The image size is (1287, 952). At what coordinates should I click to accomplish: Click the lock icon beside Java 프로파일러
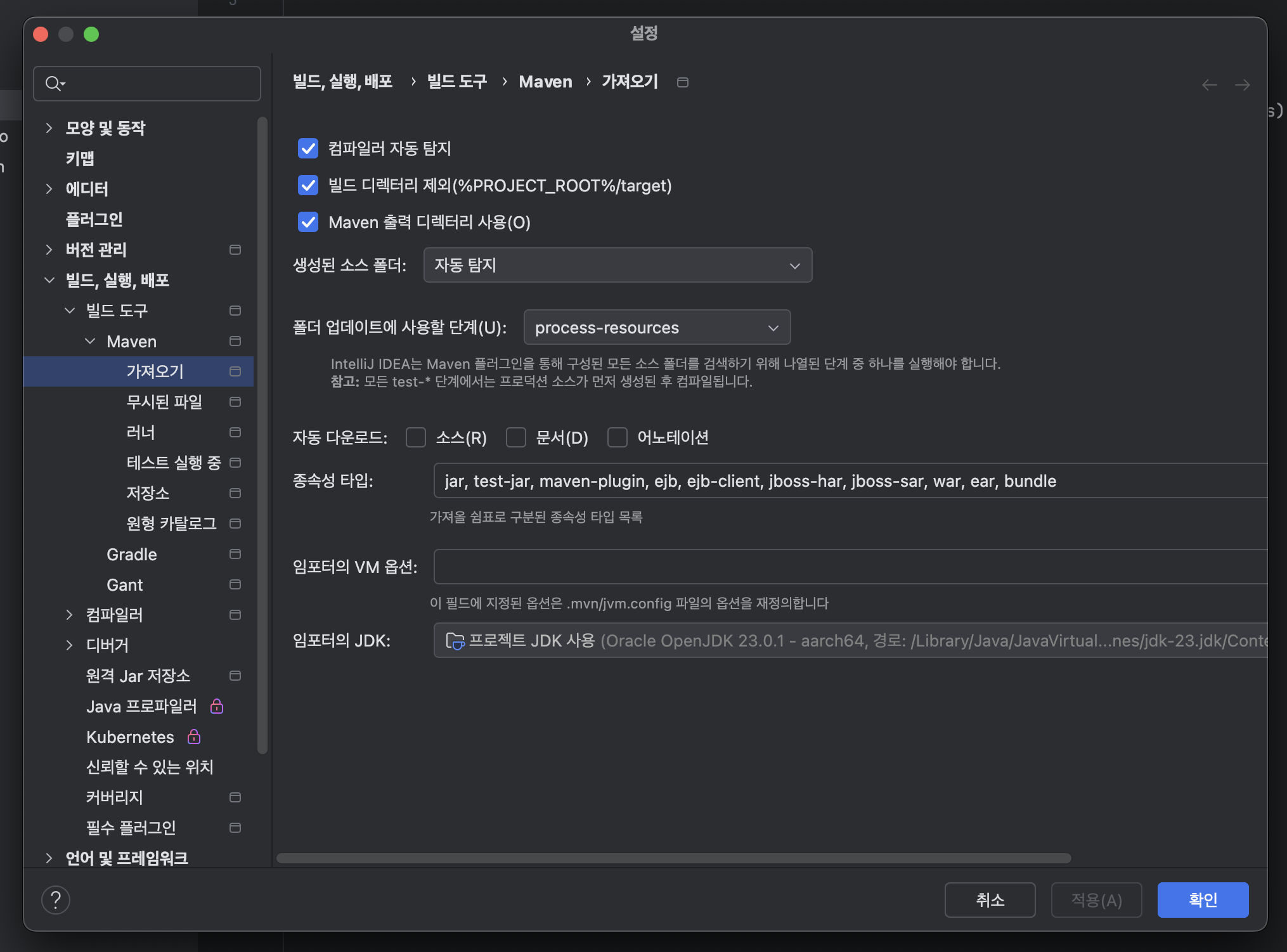[217, 706]
